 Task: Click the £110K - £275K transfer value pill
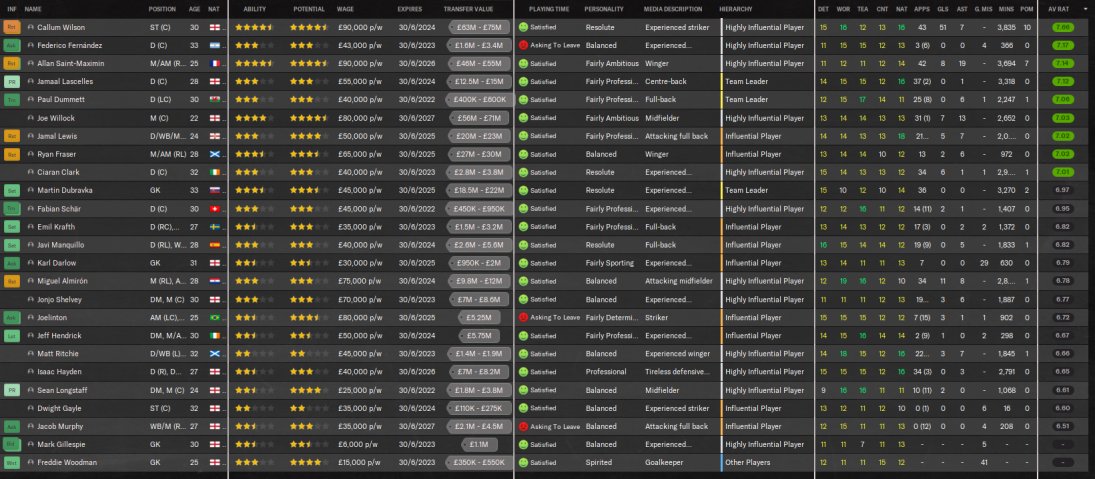click(479, 408)
